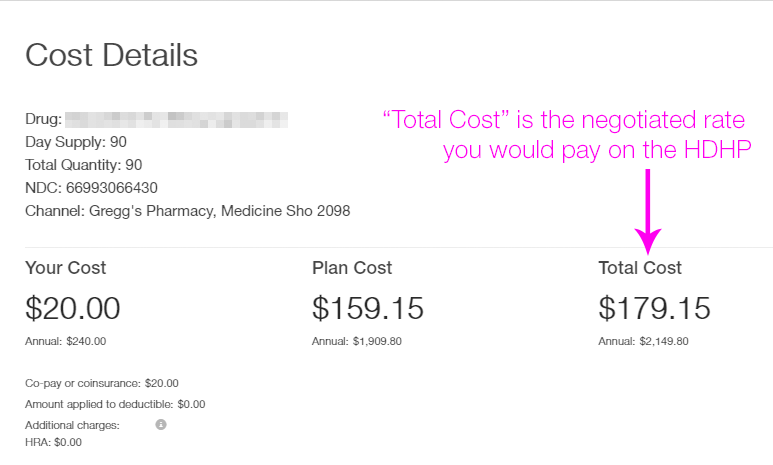The height and width of the screenshot is (465, 773).
Task: Click the Additional charges info icon
Action: pos(161,425)
